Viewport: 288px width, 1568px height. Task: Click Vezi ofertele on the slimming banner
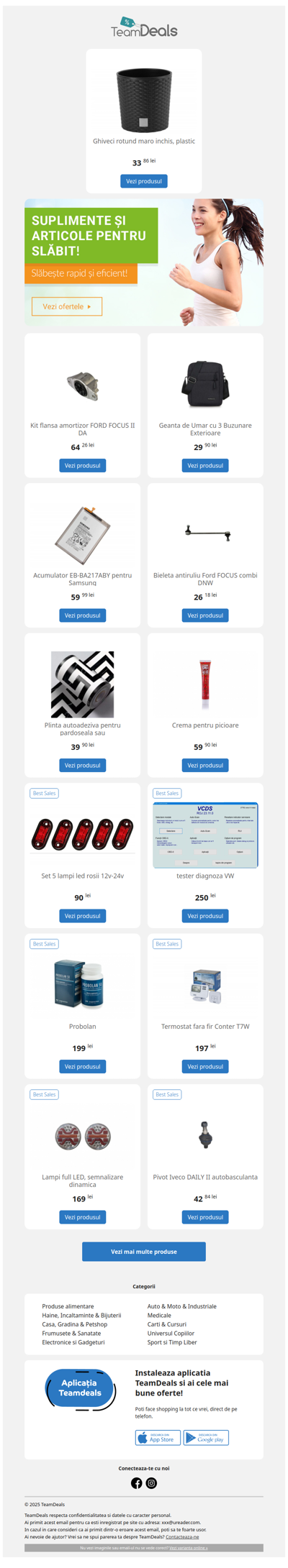point(67,306)
